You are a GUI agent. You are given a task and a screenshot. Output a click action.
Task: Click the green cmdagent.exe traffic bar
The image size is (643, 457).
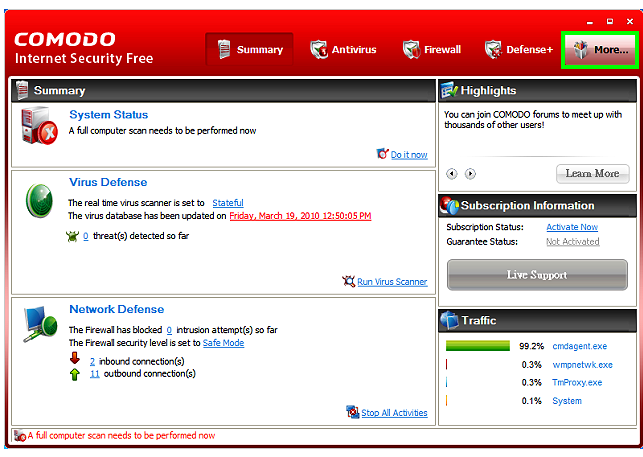click(478, 345)
